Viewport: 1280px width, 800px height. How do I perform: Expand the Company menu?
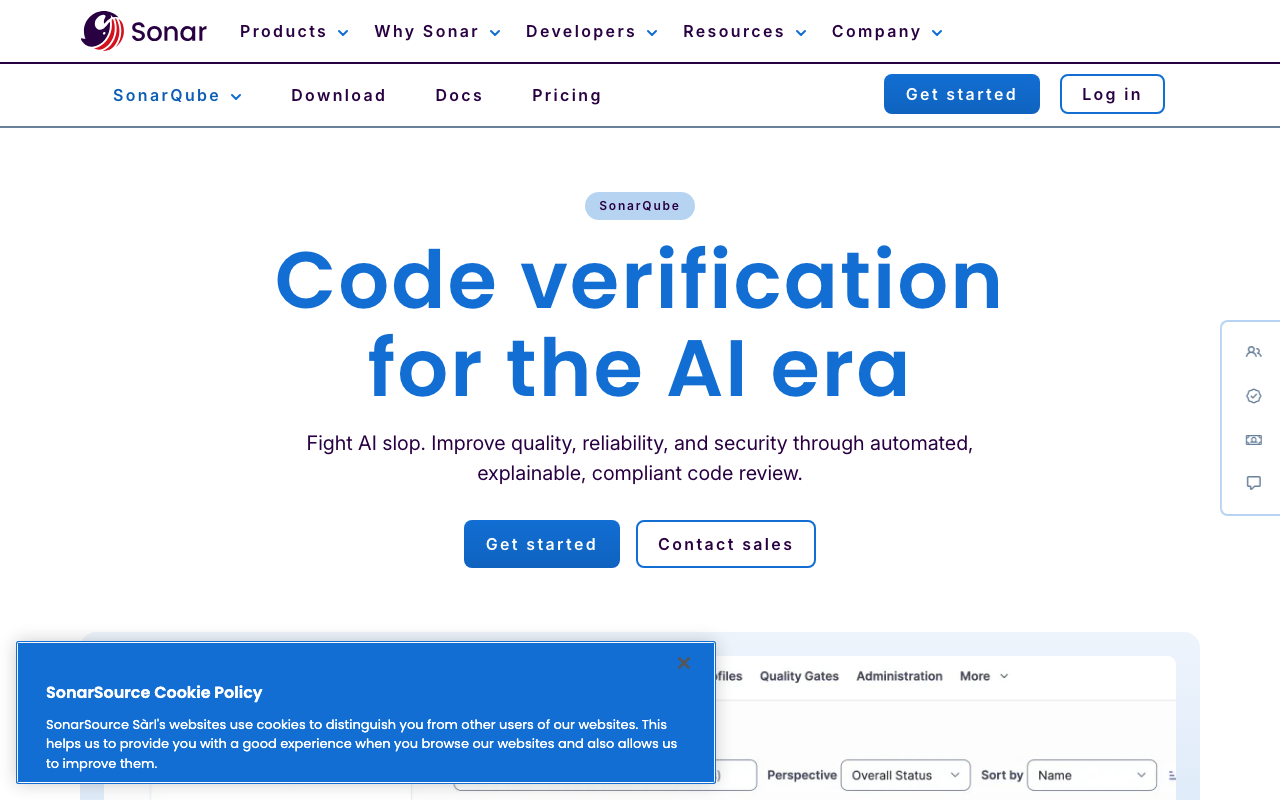pos(887,32)
